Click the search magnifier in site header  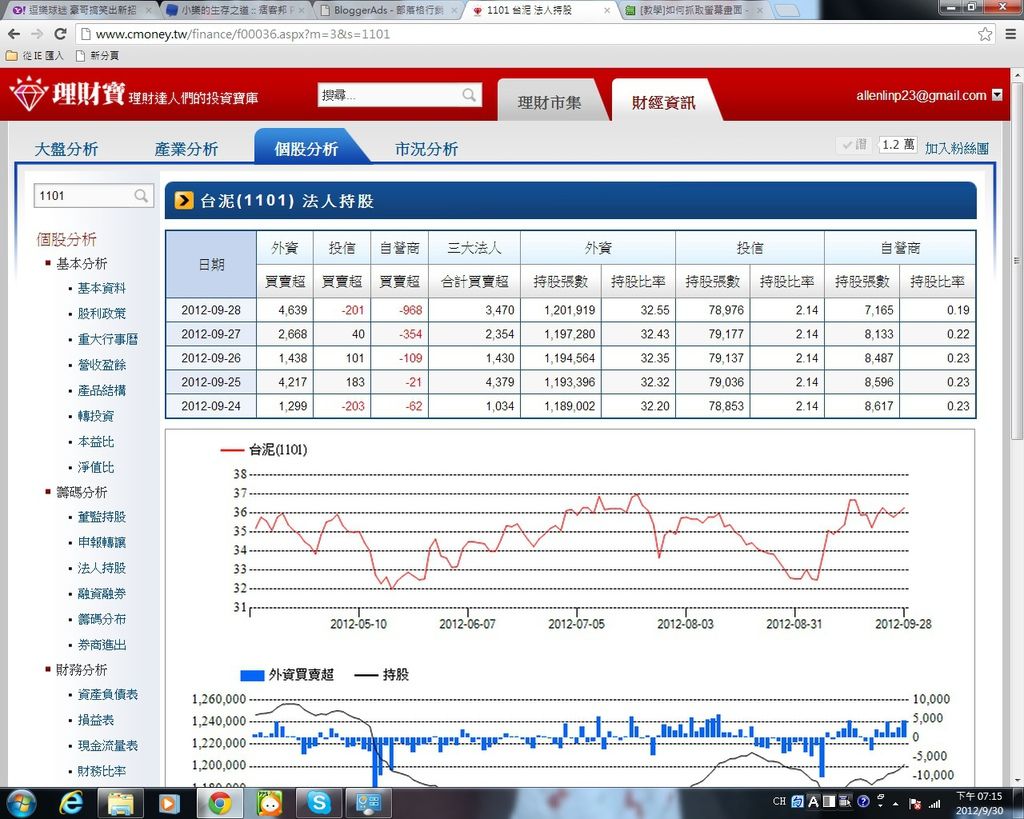coord(469,95)
